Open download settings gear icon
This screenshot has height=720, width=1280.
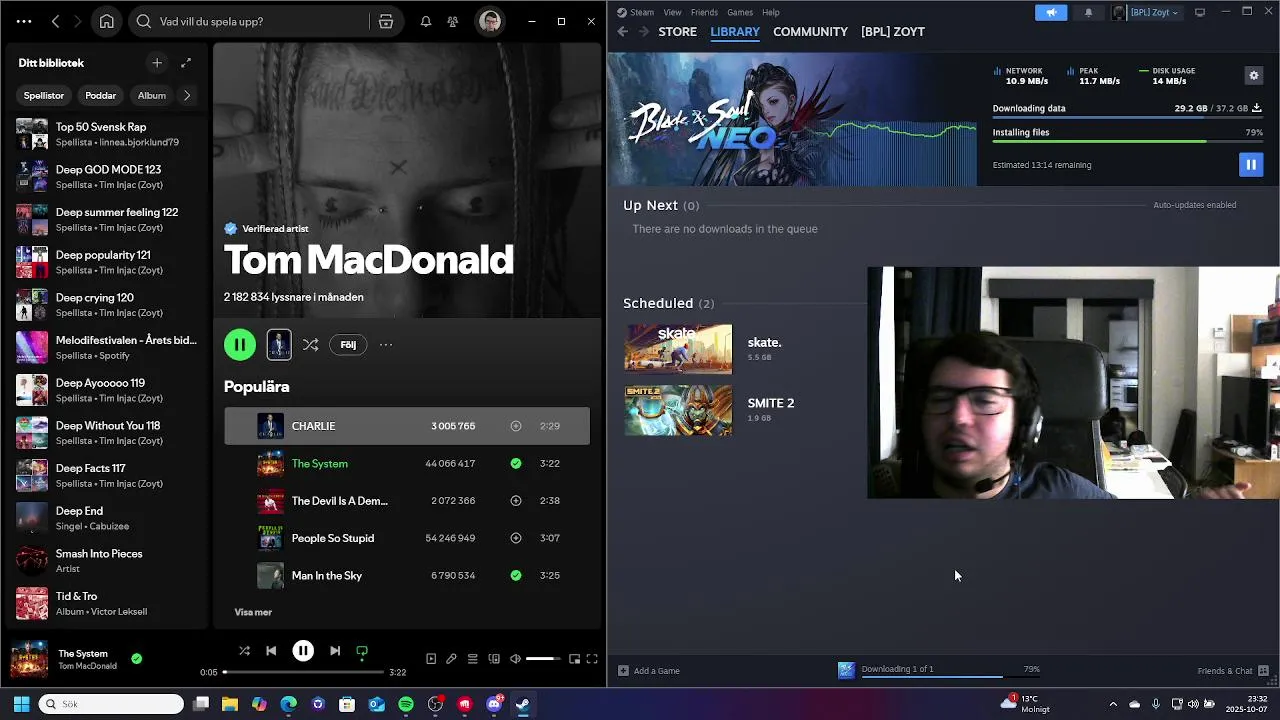pos(1254,75)
